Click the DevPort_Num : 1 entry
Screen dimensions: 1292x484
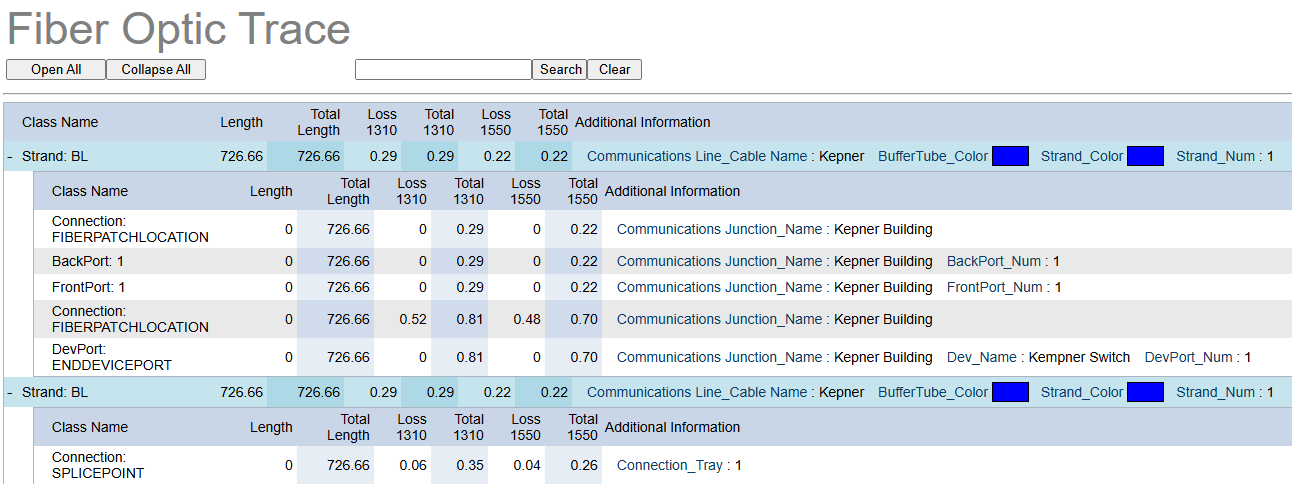click(1198, 357)
